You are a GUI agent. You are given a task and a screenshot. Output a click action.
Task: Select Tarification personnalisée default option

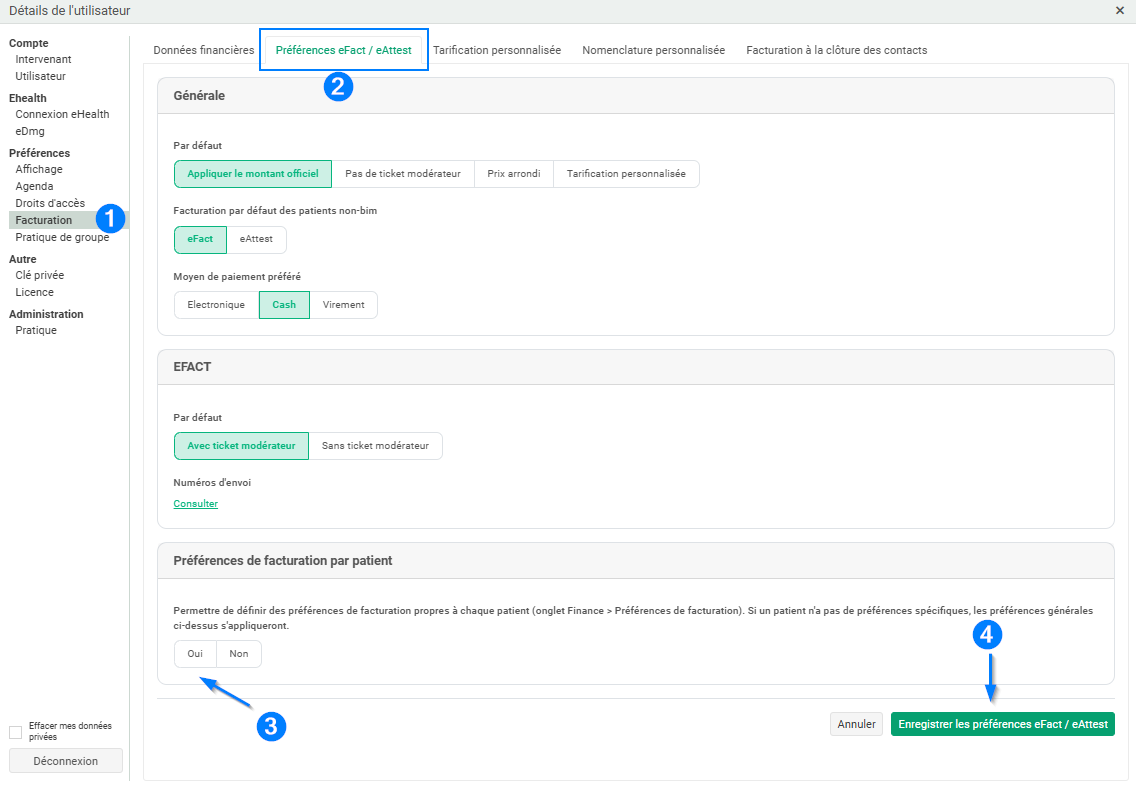pos(626,174)
